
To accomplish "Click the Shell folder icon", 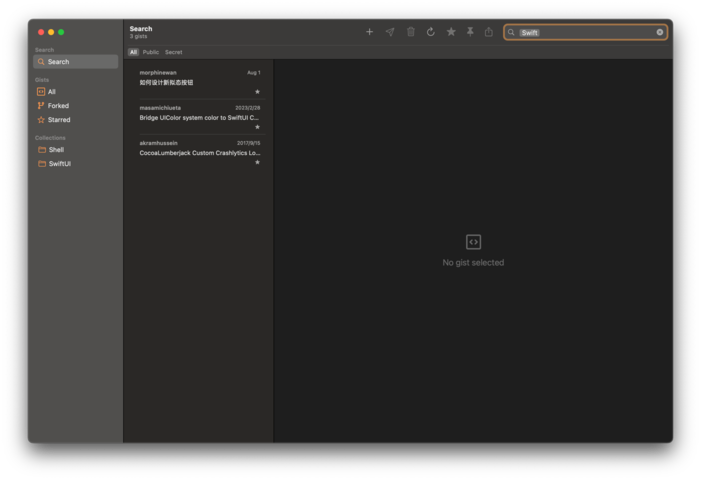I will coord(42,150).
